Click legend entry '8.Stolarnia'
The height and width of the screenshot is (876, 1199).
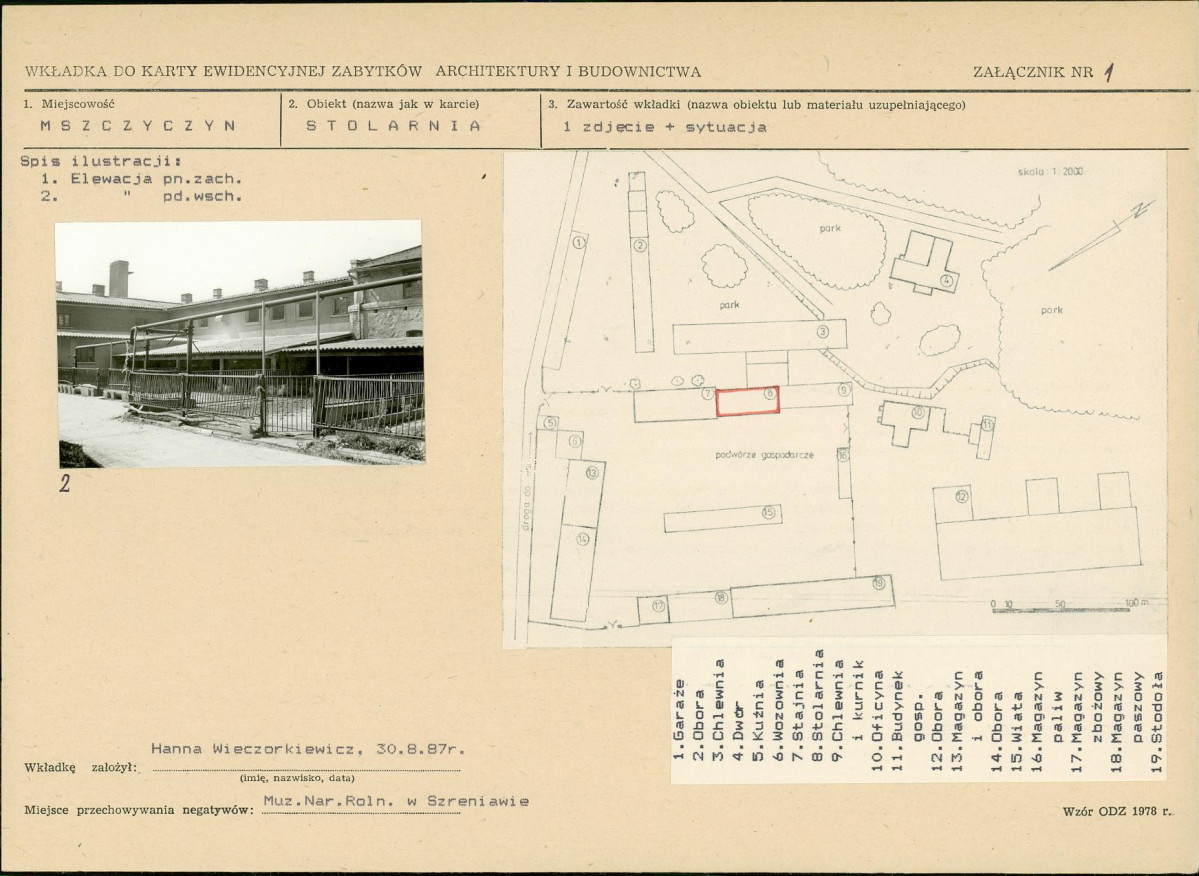tap(818, 705)
